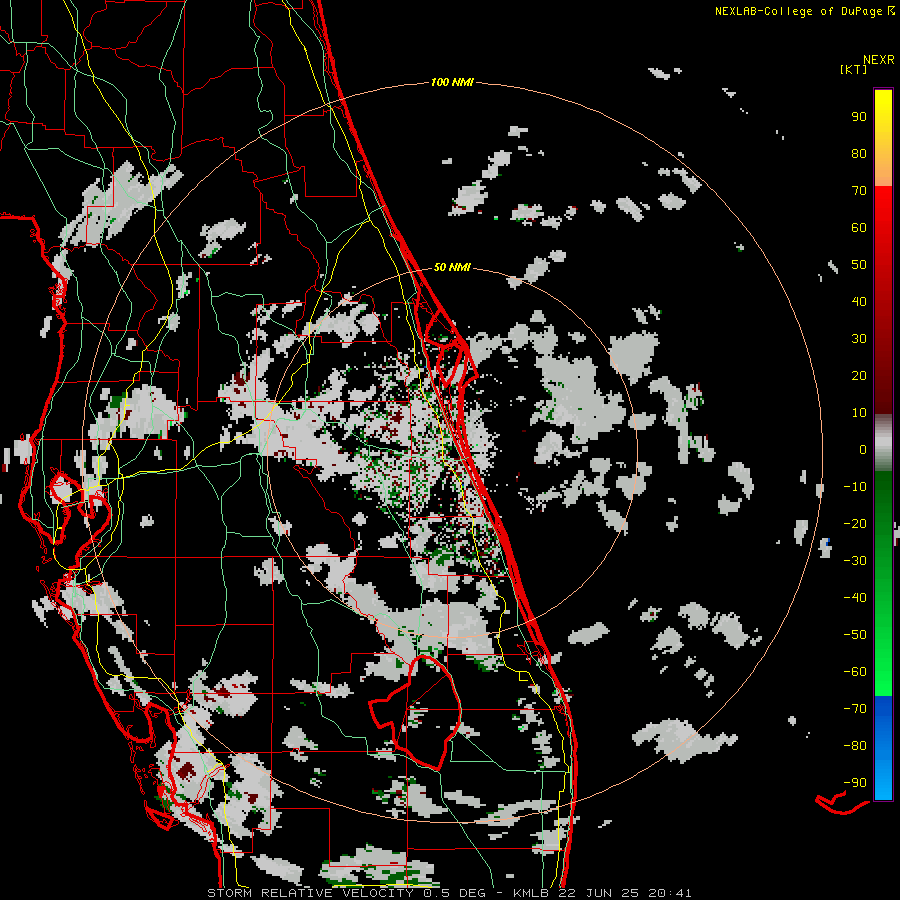Viewport: 900px width, 900px height.
Task: Click the 50 NMI range ring label
Action: coord(452,267)
